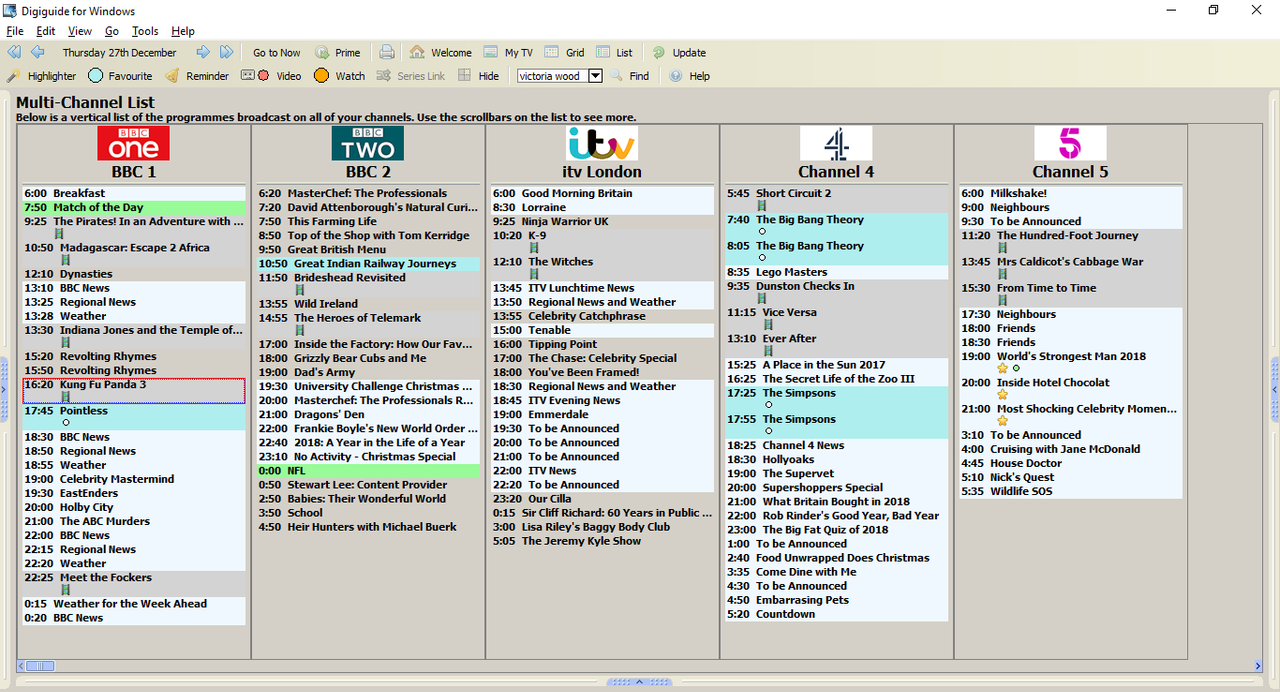Screen dimensions: 1280x692
Task: Click the Channel 5 logo
Action: (1070, 143)
